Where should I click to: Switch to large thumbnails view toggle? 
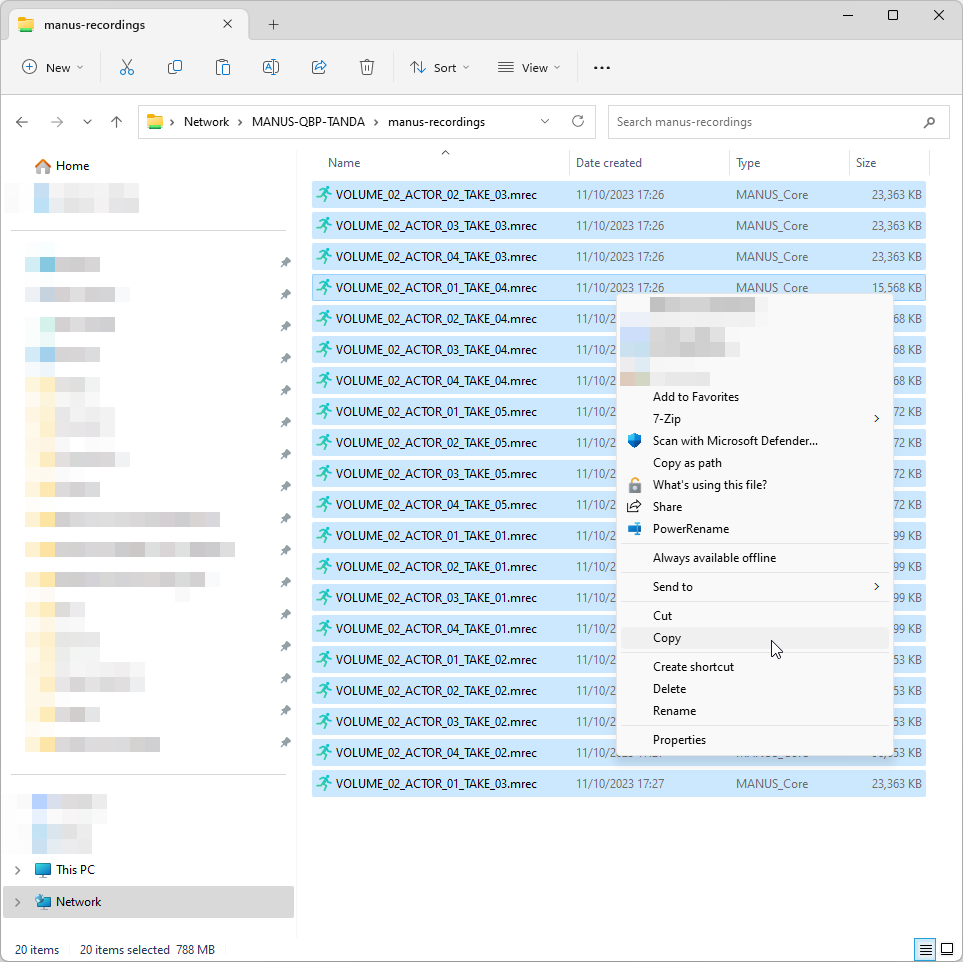tap(946, 949)
